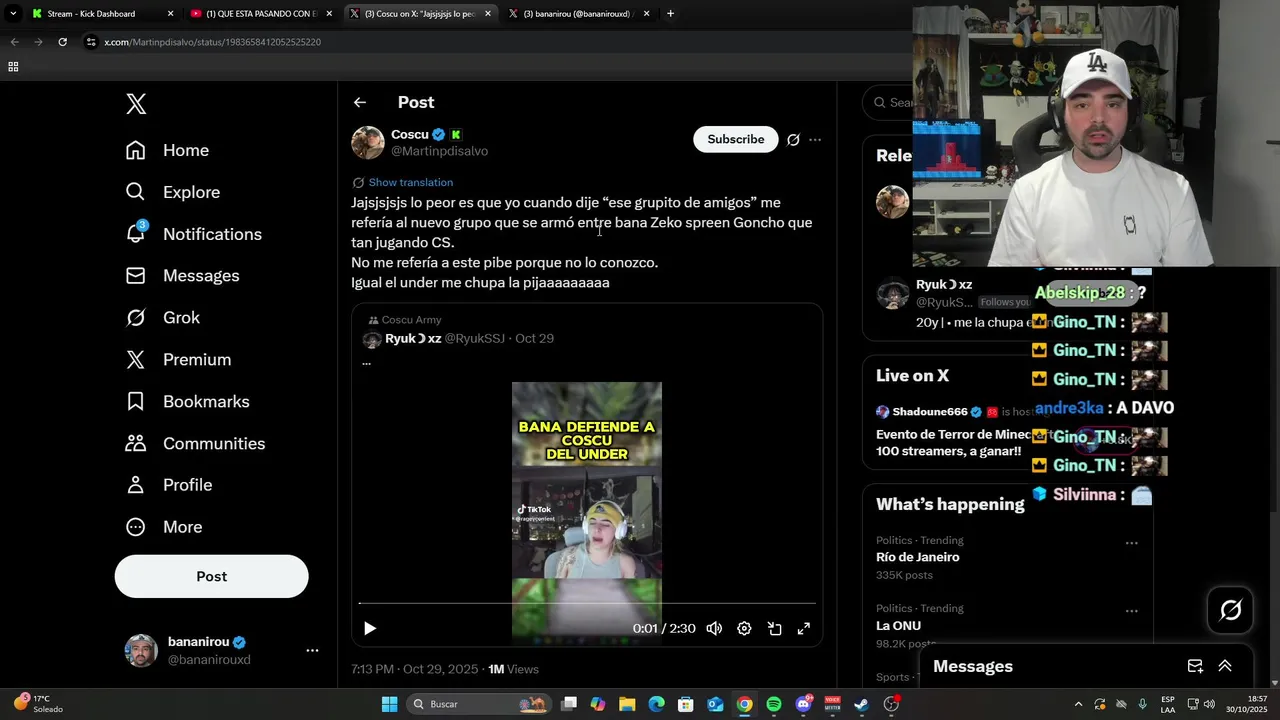The height and width of the screenshot is (720, 1280).
Task: Open File Explorer from the taskbar
Action: point(627,704)
